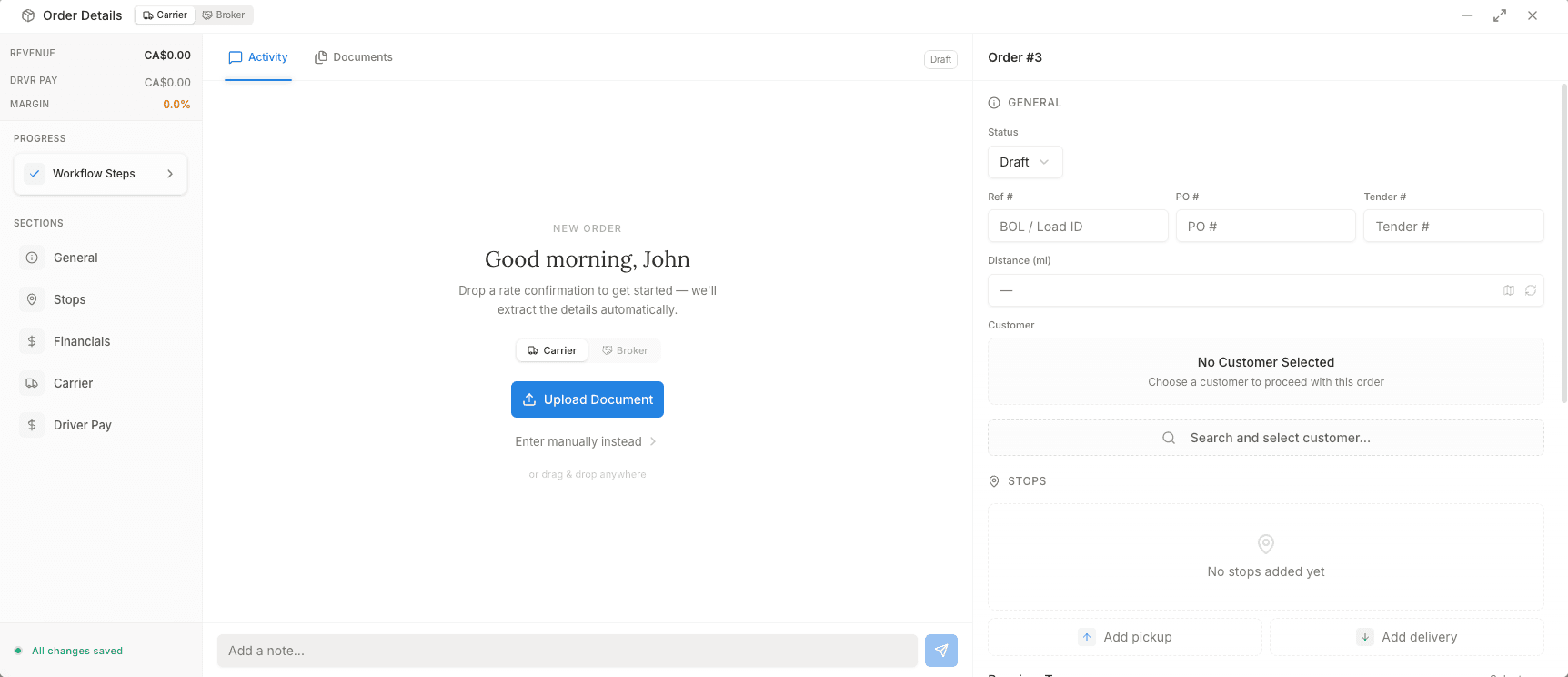Click the GENERAL heading info icon

[x=994, y=103]
